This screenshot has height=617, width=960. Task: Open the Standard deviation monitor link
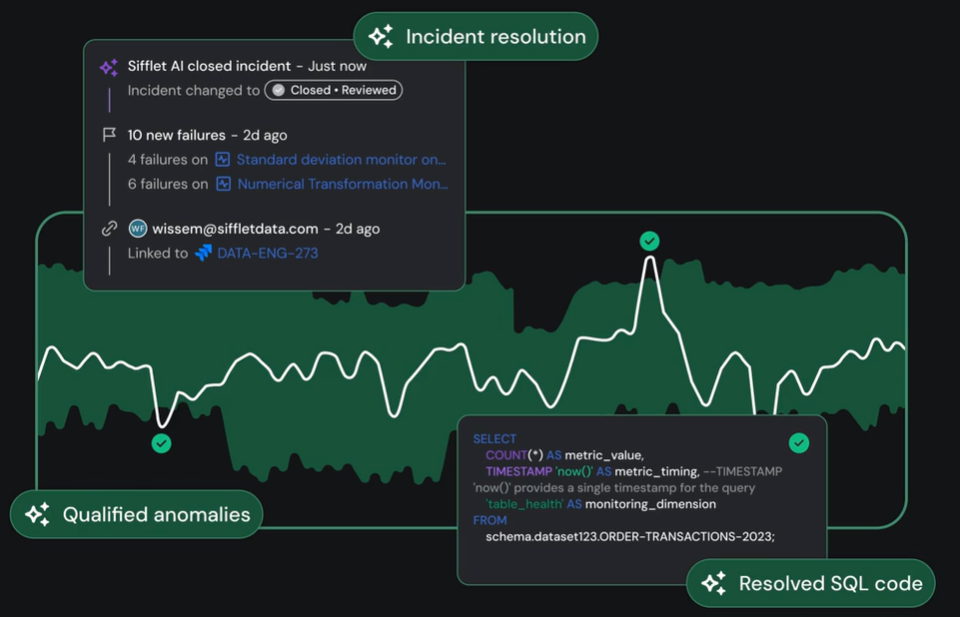tap(341, 160)
